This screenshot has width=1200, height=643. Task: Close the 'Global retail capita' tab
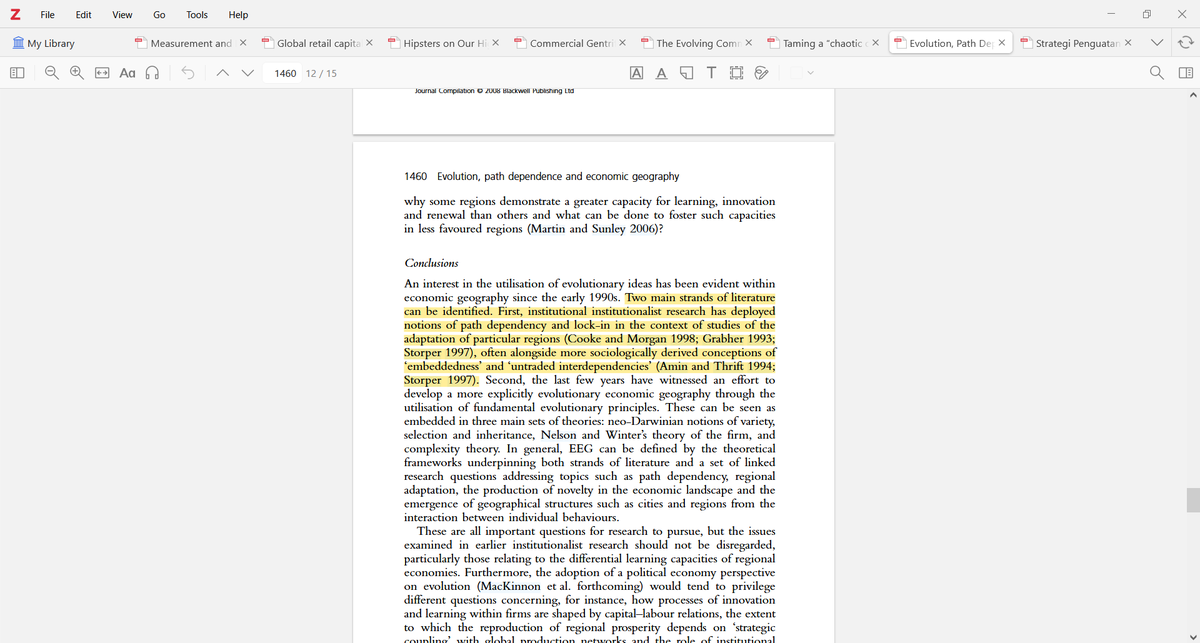[x=369, y=43]
